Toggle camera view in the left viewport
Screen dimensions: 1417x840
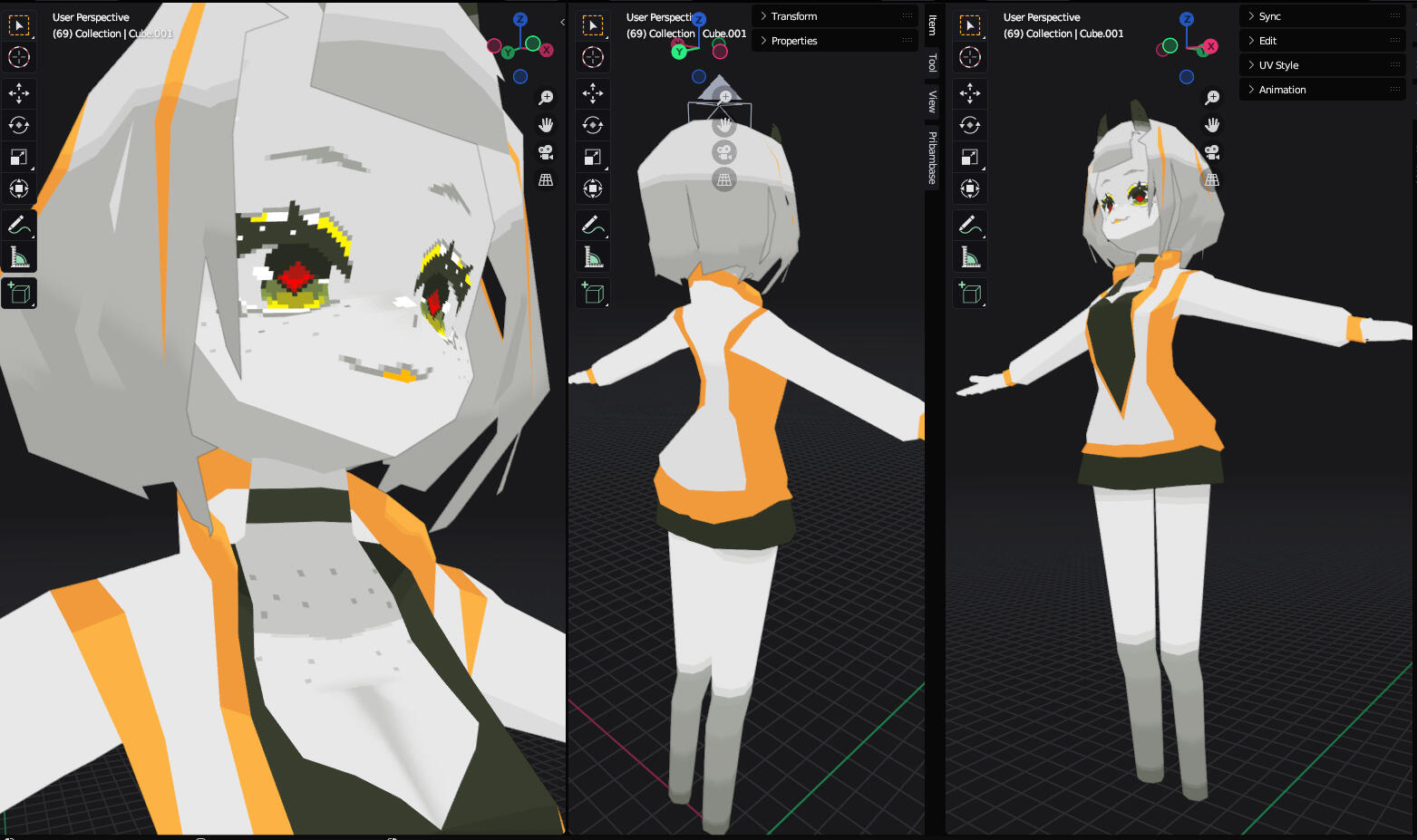coord(546,152)
